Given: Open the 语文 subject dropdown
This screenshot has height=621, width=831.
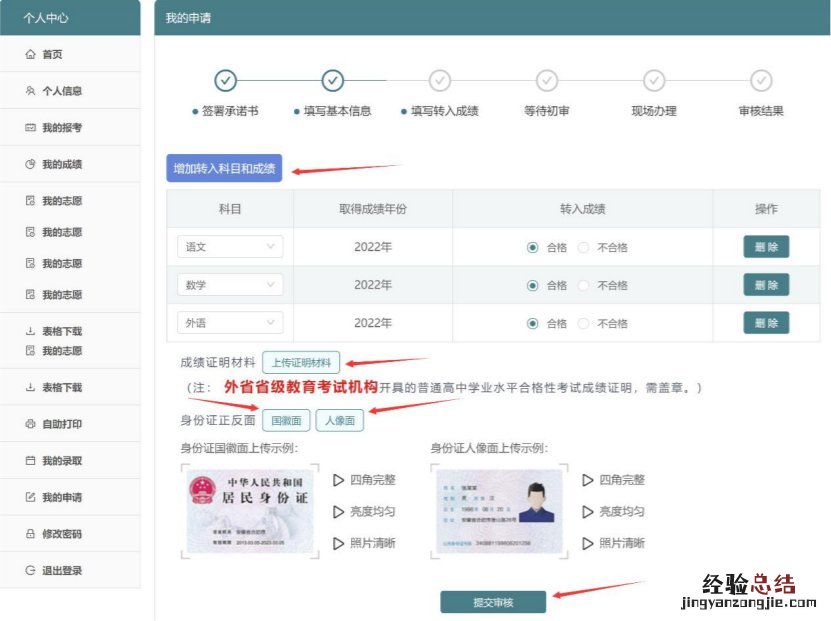Looking at the screenshot, I should [x=230, y=247].
